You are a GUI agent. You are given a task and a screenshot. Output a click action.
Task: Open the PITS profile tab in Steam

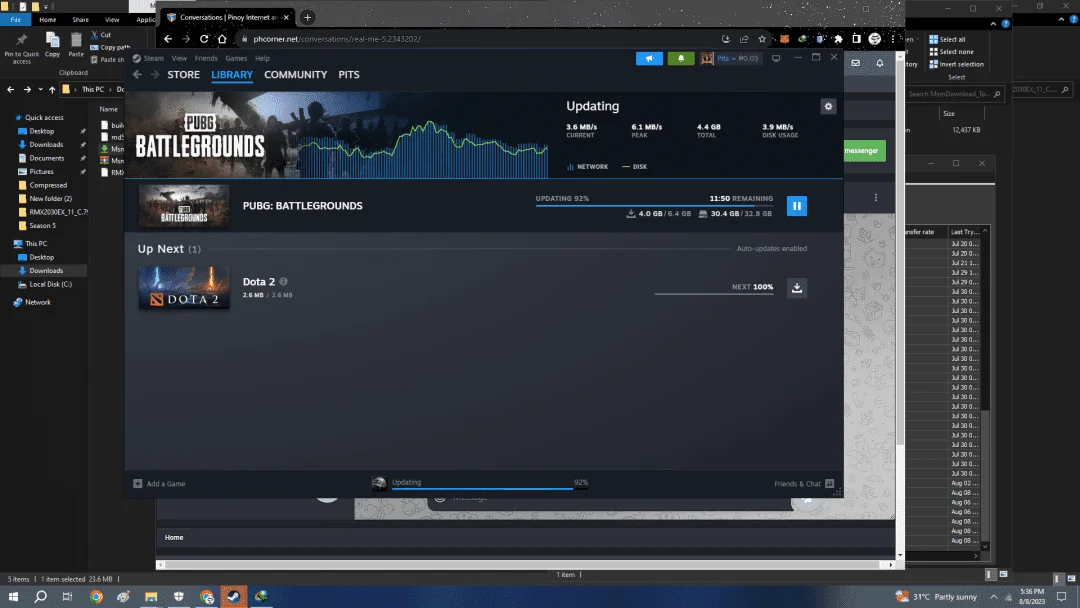coord(349,74)
